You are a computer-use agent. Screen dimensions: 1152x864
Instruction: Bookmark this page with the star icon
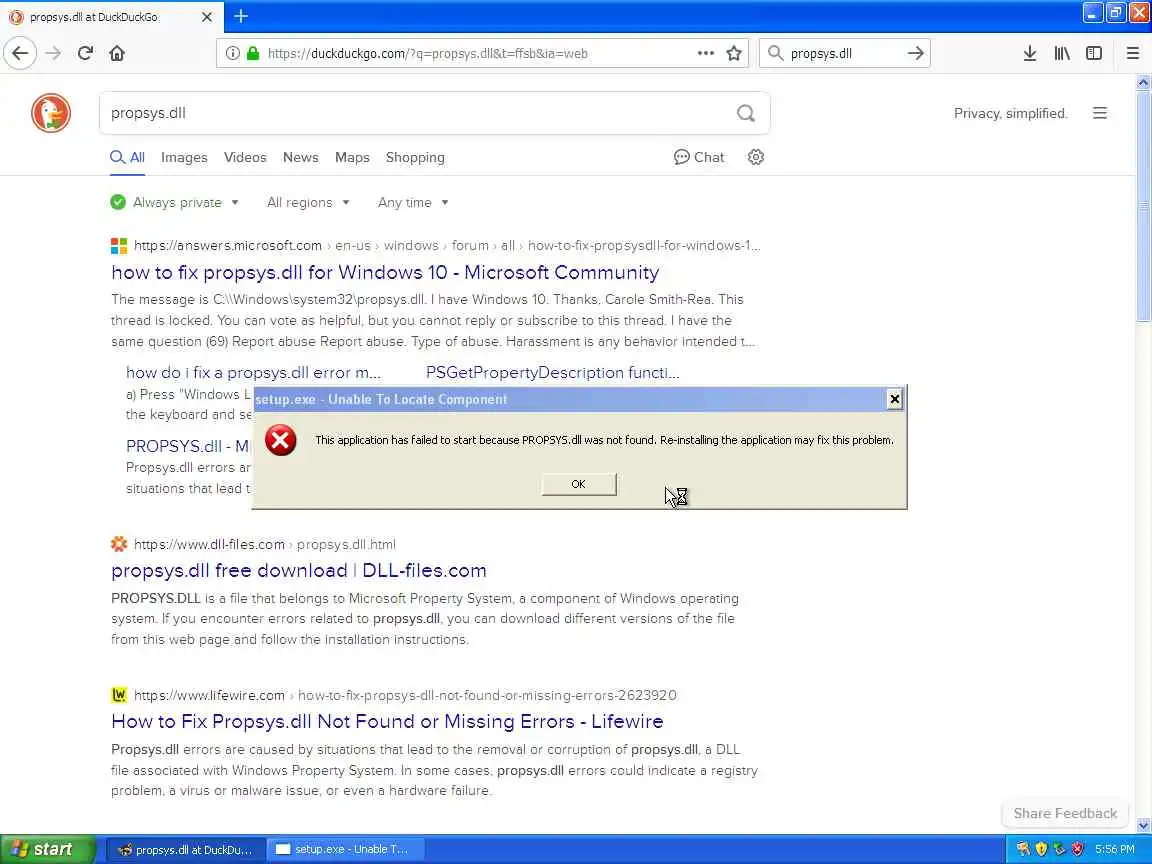click(733, 53)
